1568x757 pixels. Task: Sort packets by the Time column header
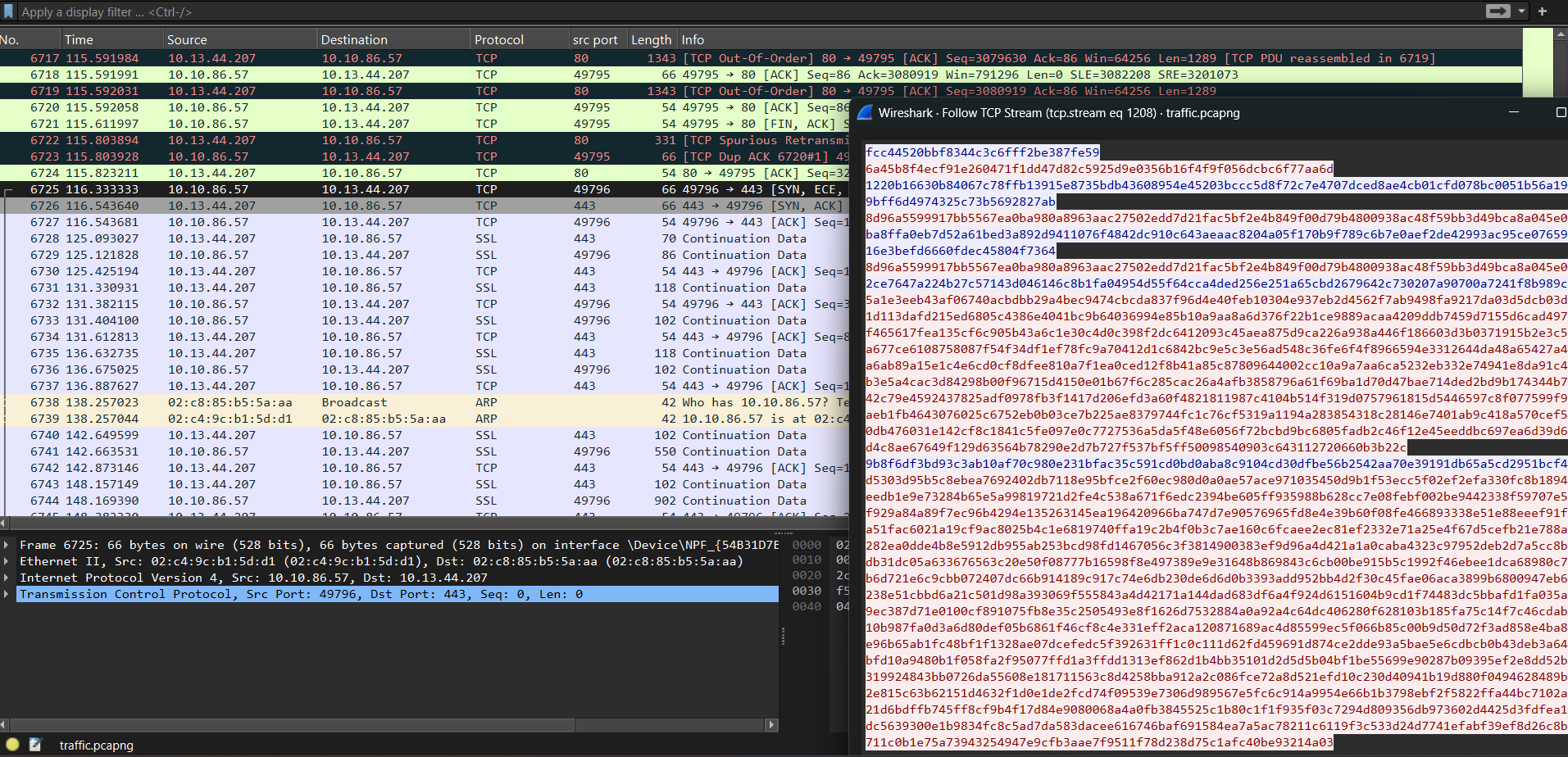79,39
